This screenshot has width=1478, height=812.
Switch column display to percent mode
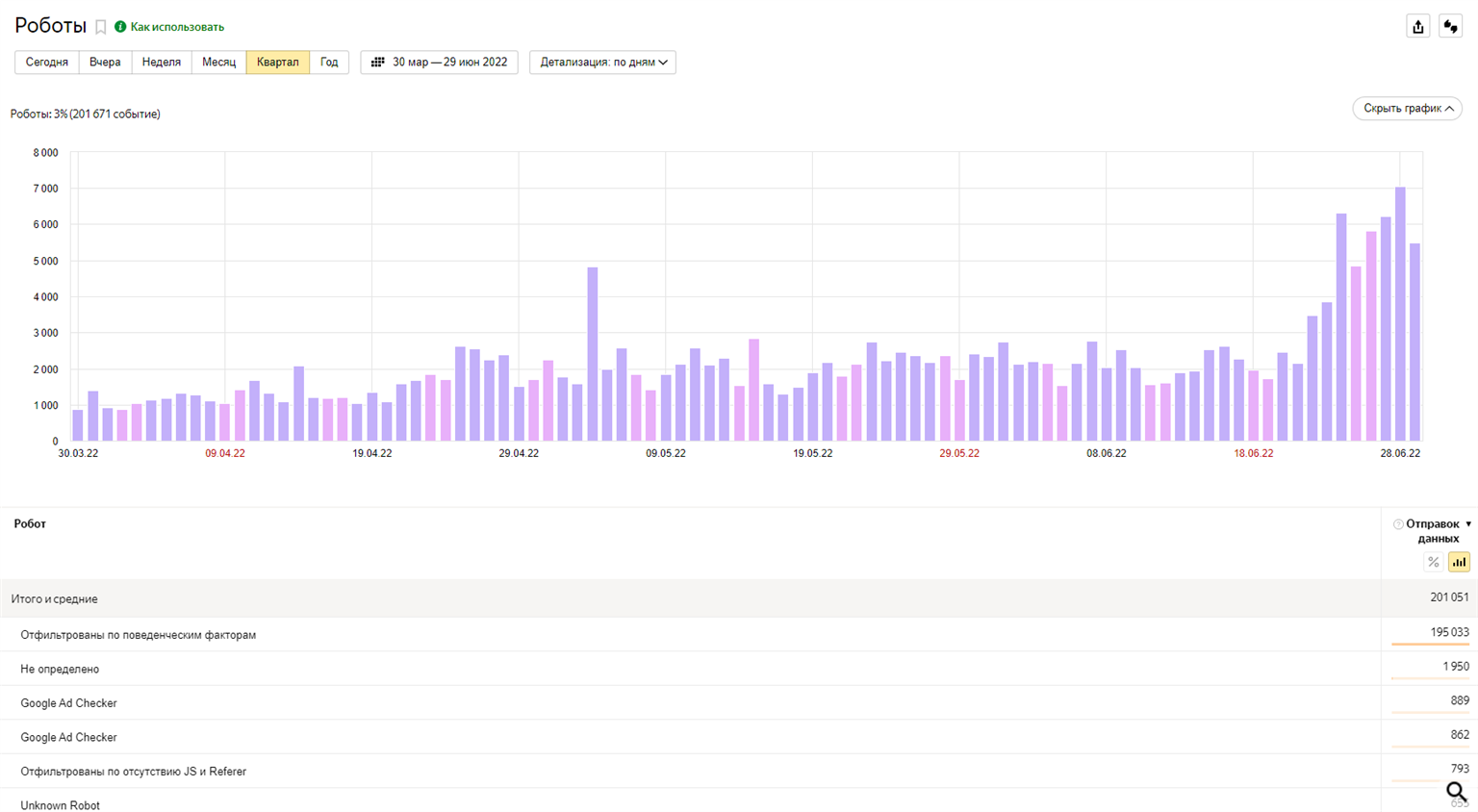pos(1433,563)
